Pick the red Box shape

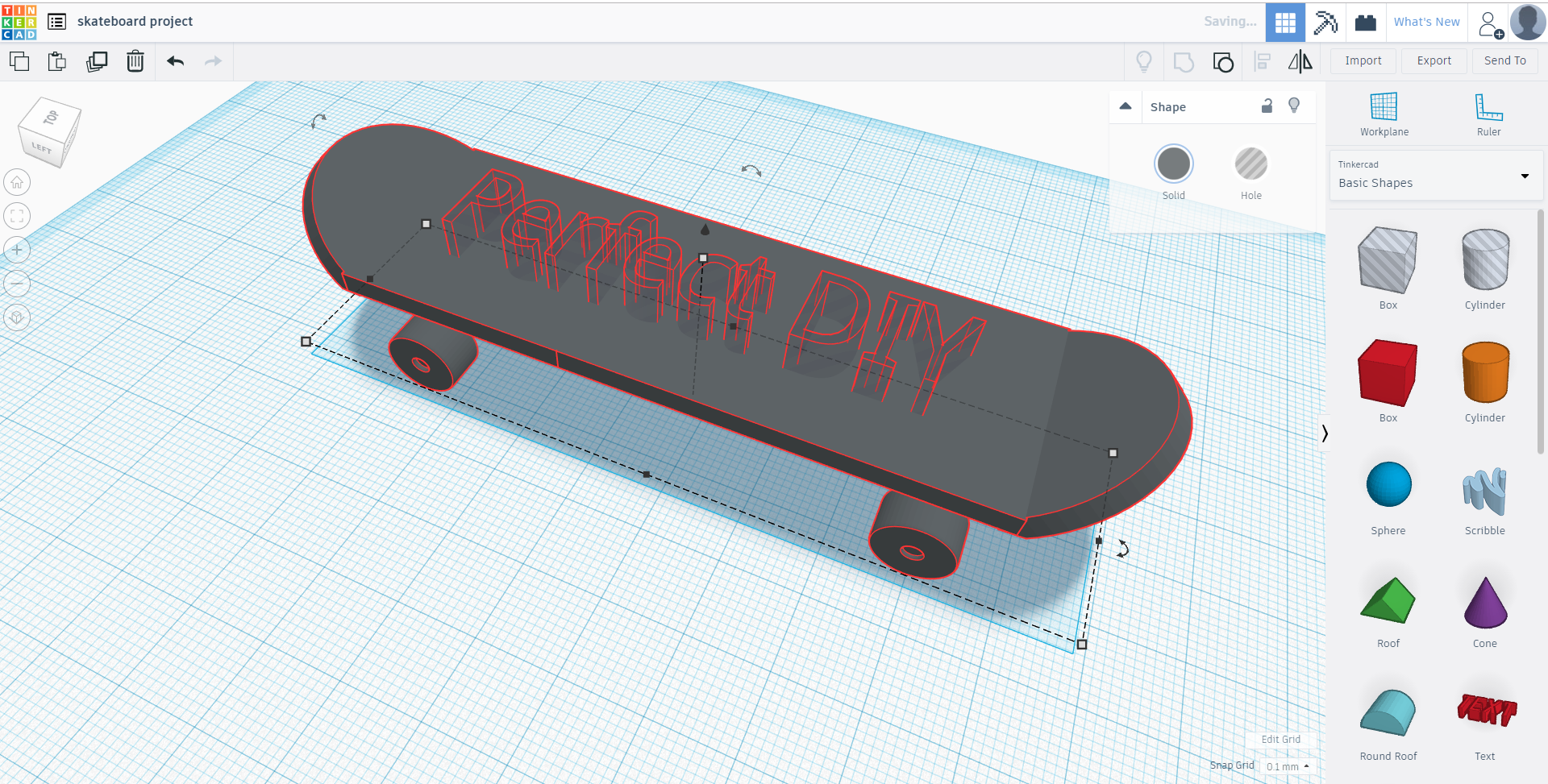1388,372
